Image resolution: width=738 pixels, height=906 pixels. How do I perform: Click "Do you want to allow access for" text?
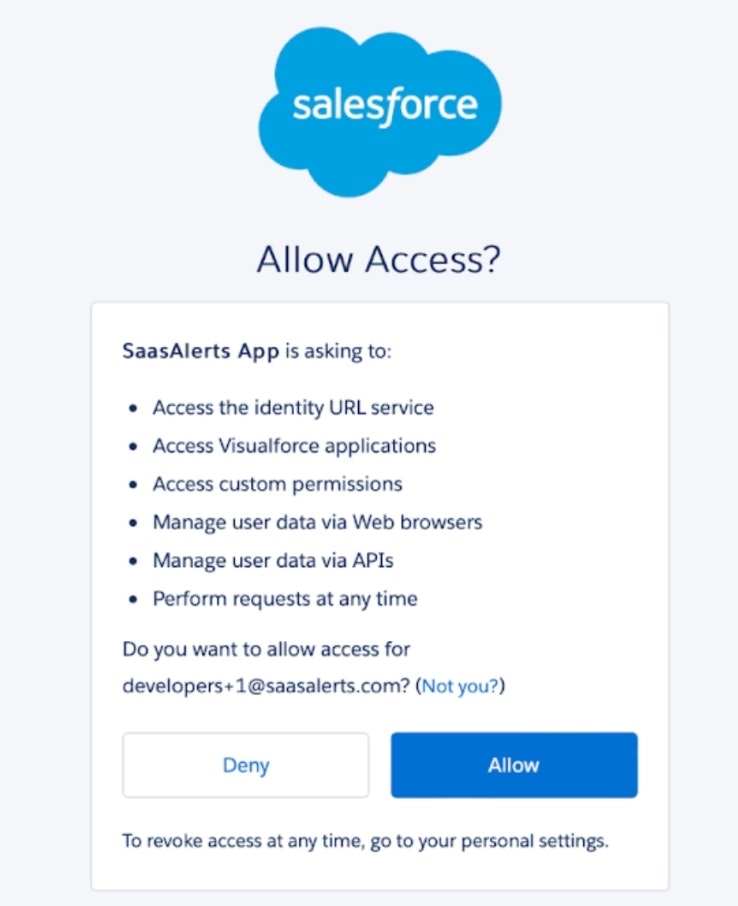coord(266,649)
